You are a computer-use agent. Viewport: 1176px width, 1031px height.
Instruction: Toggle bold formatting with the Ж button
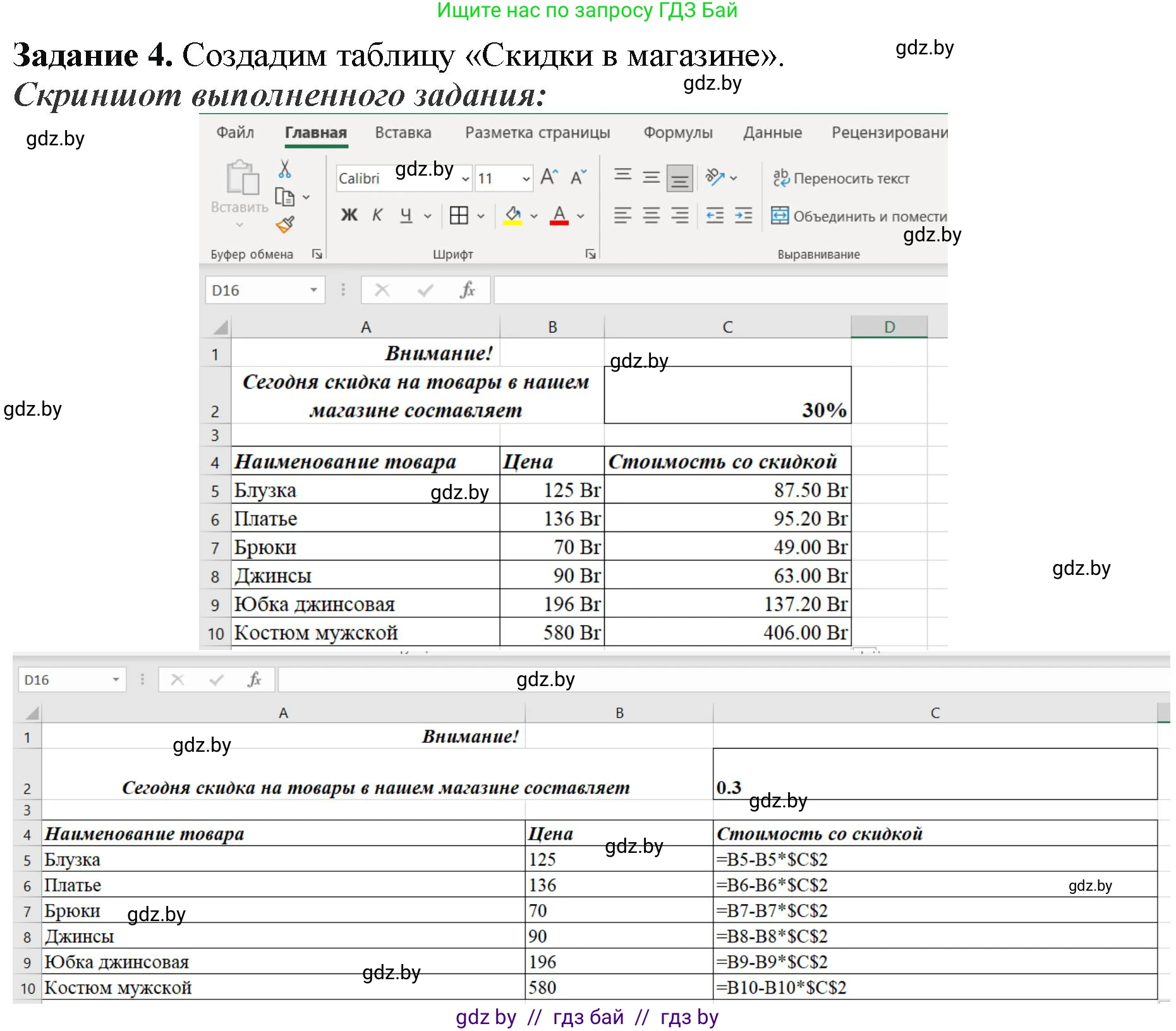tap(348, 215)
